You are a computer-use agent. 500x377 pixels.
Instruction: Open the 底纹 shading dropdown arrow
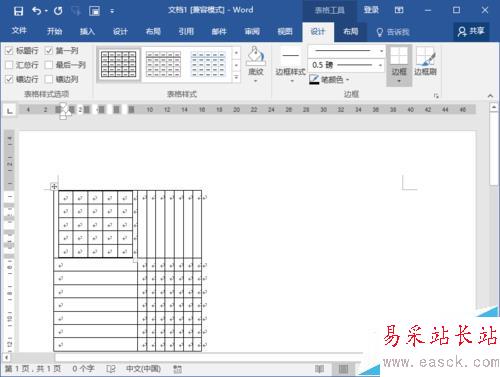256,81
